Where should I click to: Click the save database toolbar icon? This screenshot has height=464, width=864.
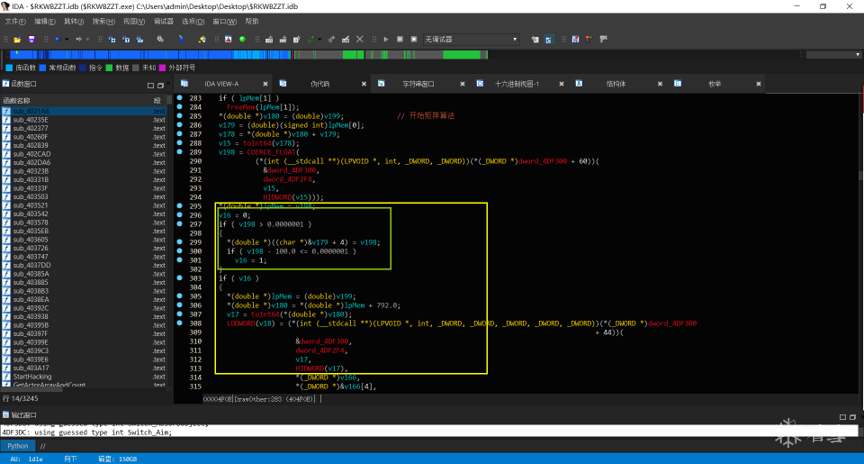32,40
